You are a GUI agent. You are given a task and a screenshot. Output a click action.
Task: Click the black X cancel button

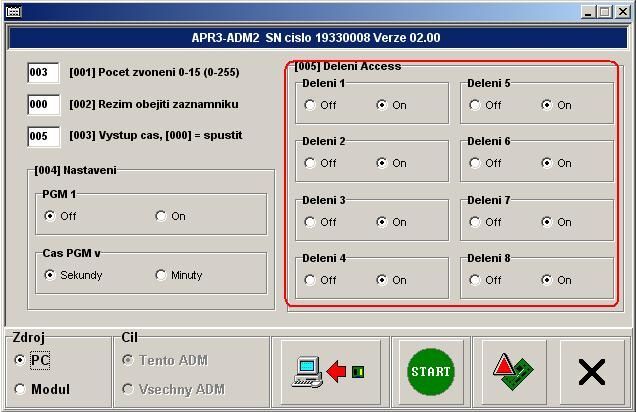592,372
